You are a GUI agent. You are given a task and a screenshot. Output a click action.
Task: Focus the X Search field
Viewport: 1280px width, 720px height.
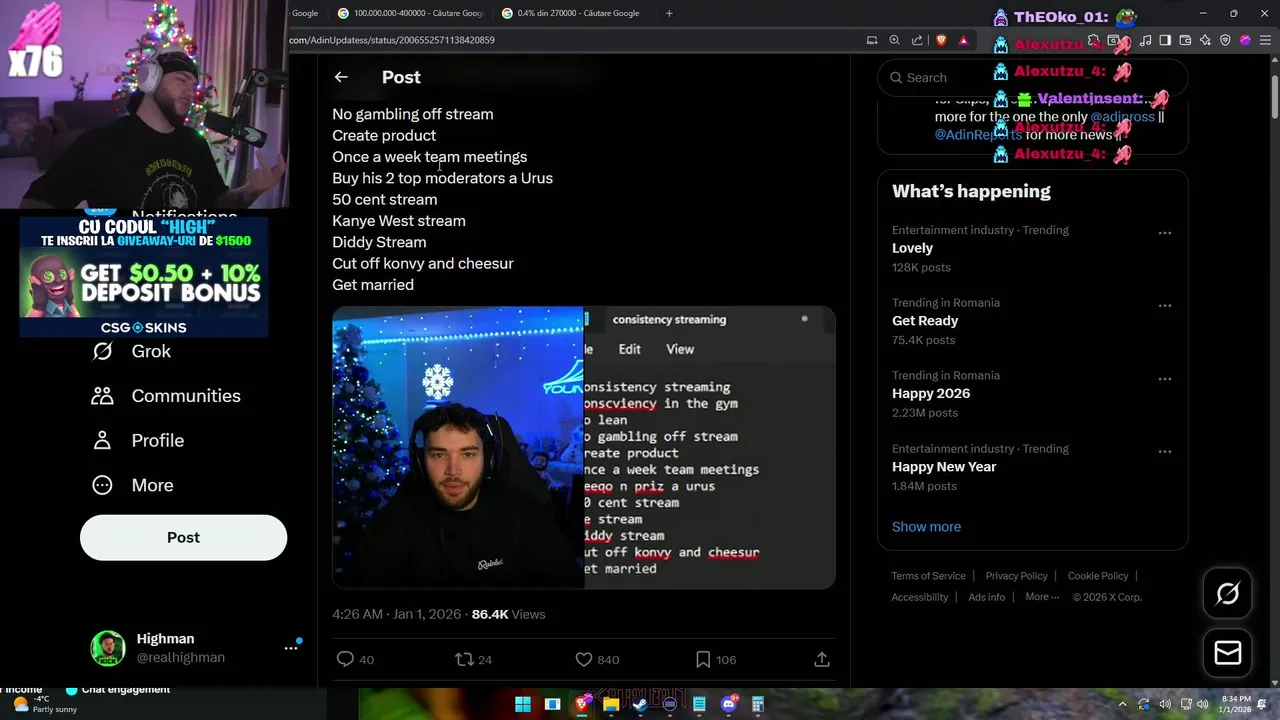click(1032, 77)
